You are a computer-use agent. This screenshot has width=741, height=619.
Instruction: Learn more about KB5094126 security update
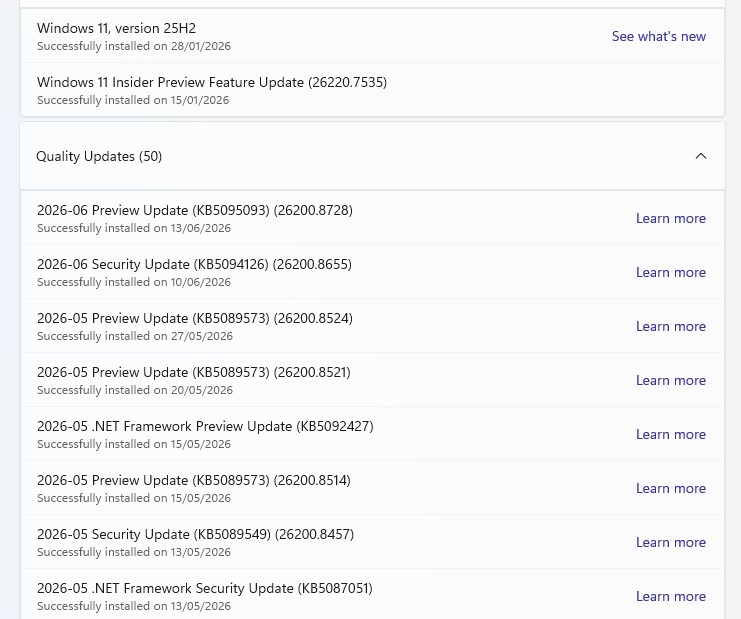coord(671,272)
